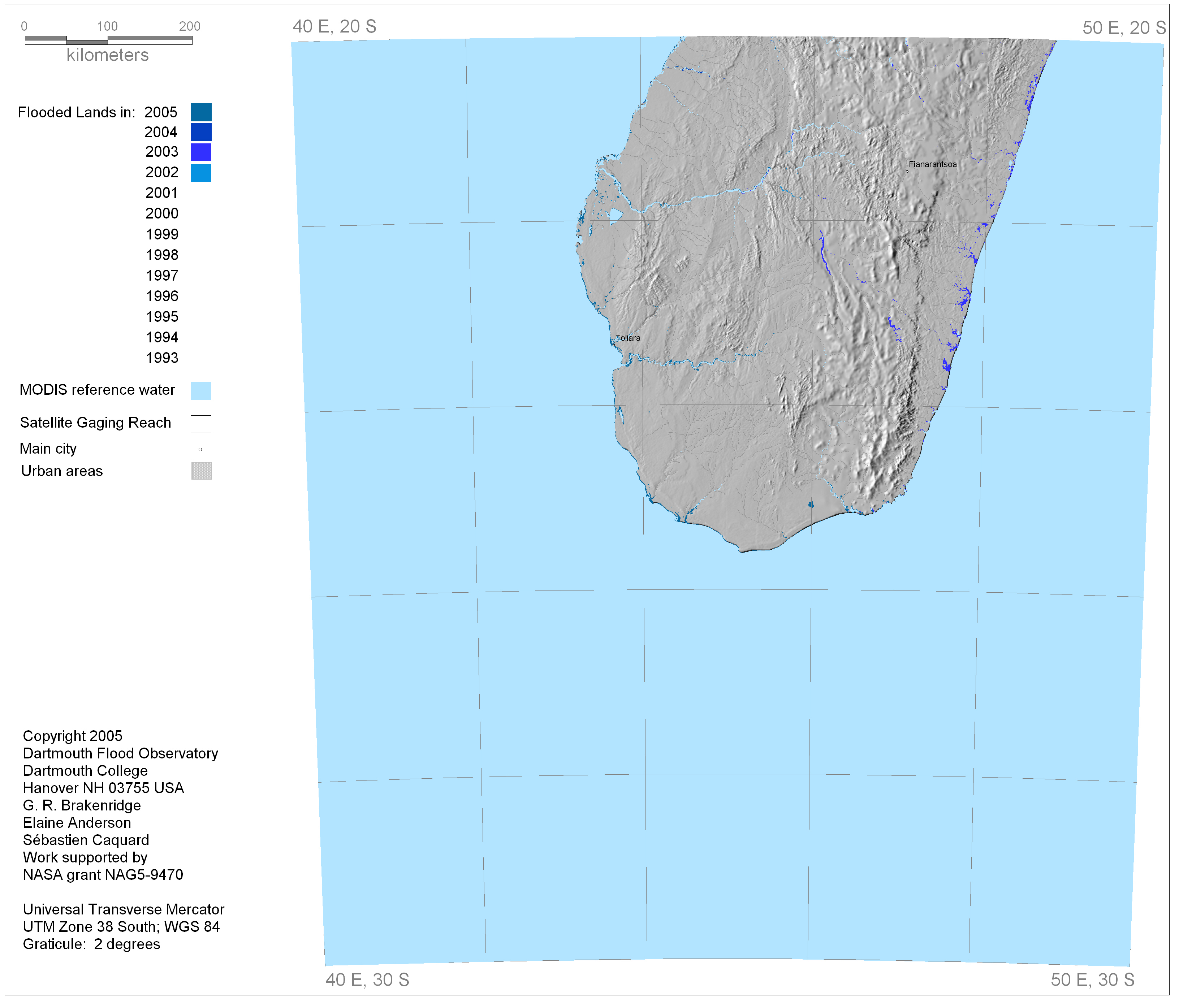Click the 2003 flooded lands color swatch
Viewport: 1179px width, 1008px height.
(x=201, y=152)
